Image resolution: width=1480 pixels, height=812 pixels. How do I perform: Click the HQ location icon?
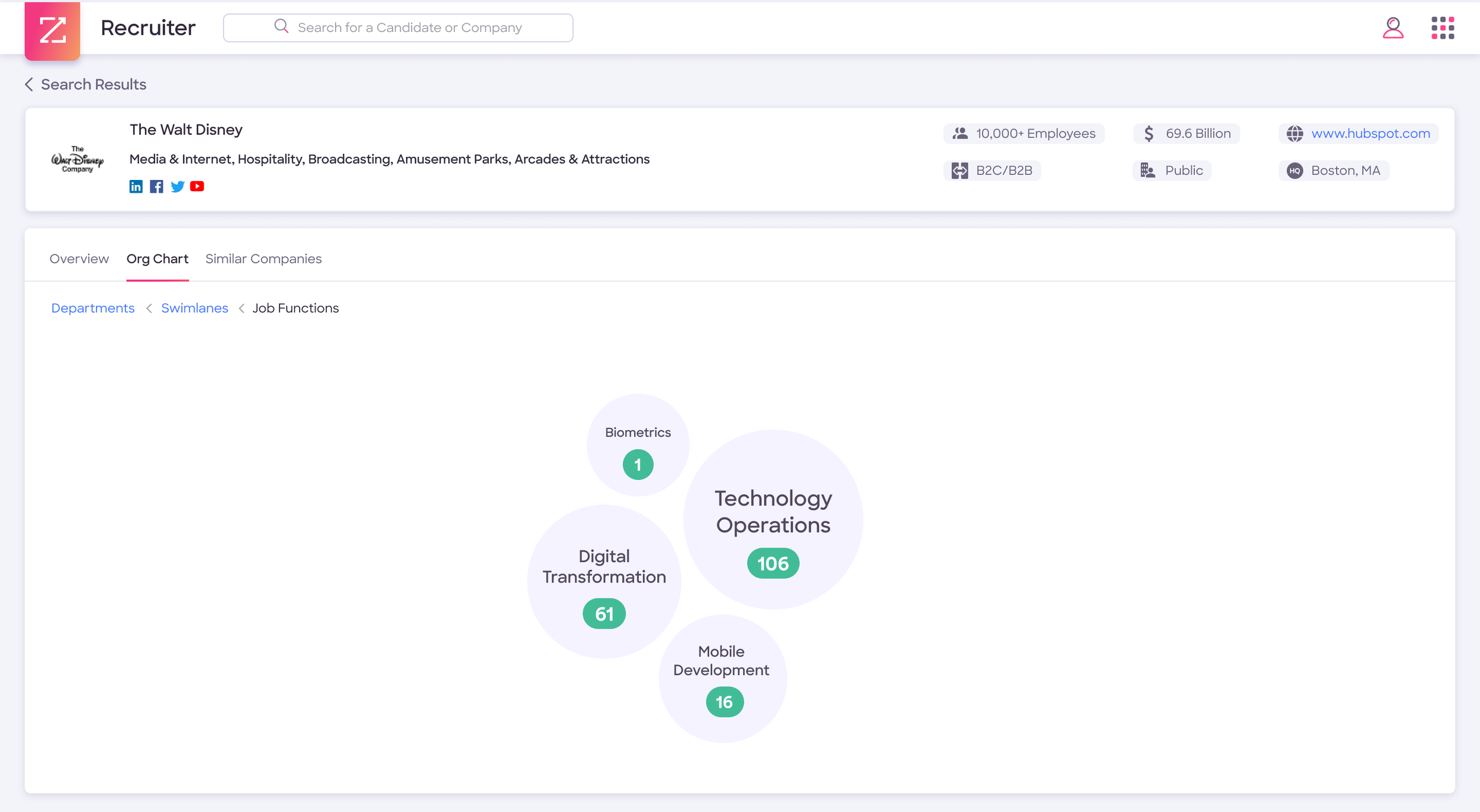pyautogui.click(x=1295, y=170)
